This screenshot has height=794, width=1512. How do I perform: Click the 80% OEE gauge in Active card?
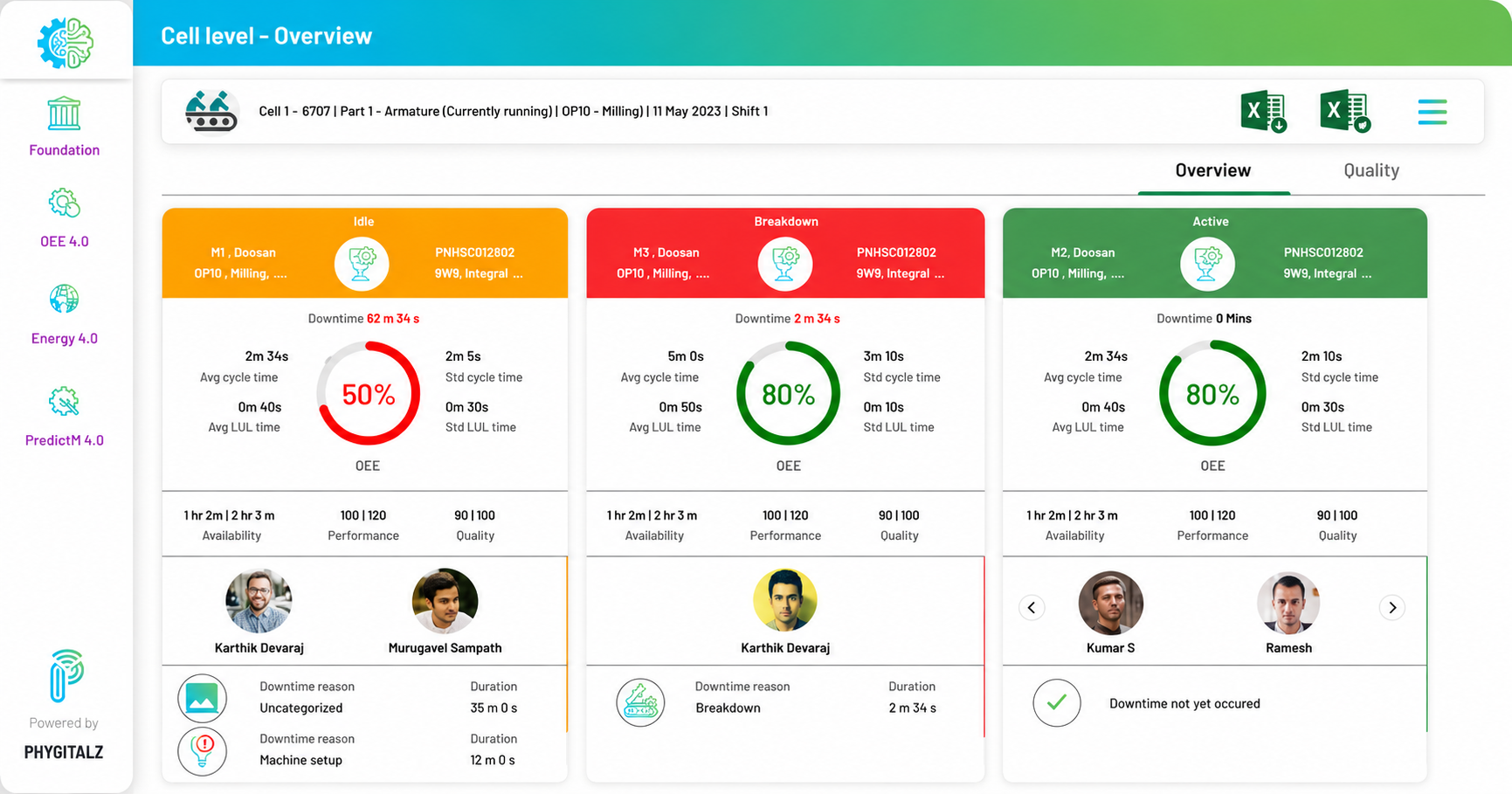(1212, 394)
